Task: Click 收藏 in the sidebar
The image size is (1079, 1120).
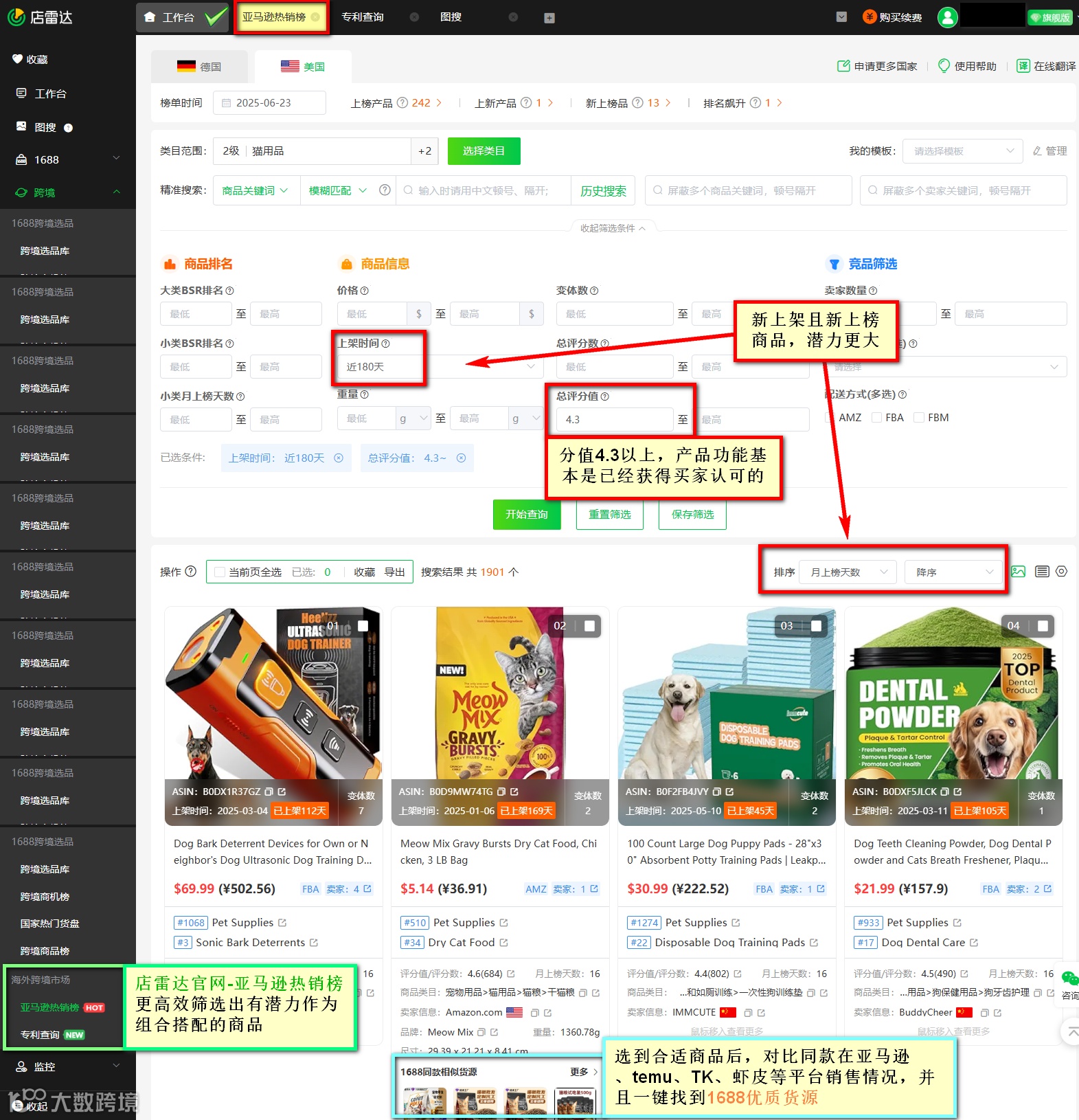Action: tap(30, 60)
